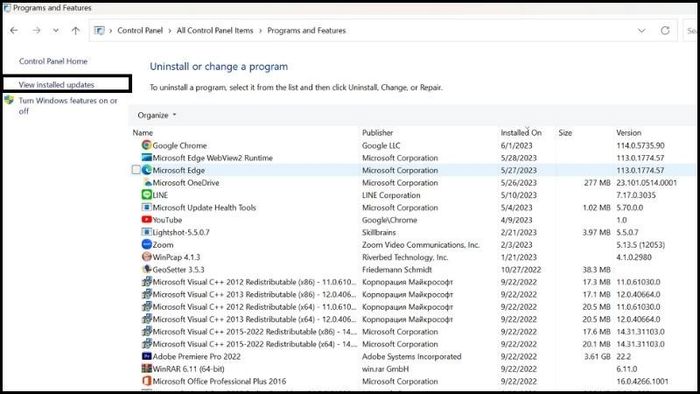700x394 pixels.
Task: Click the Microsoft Office Professional Plus 2016 icon
Action: click(x=146, y=381)
